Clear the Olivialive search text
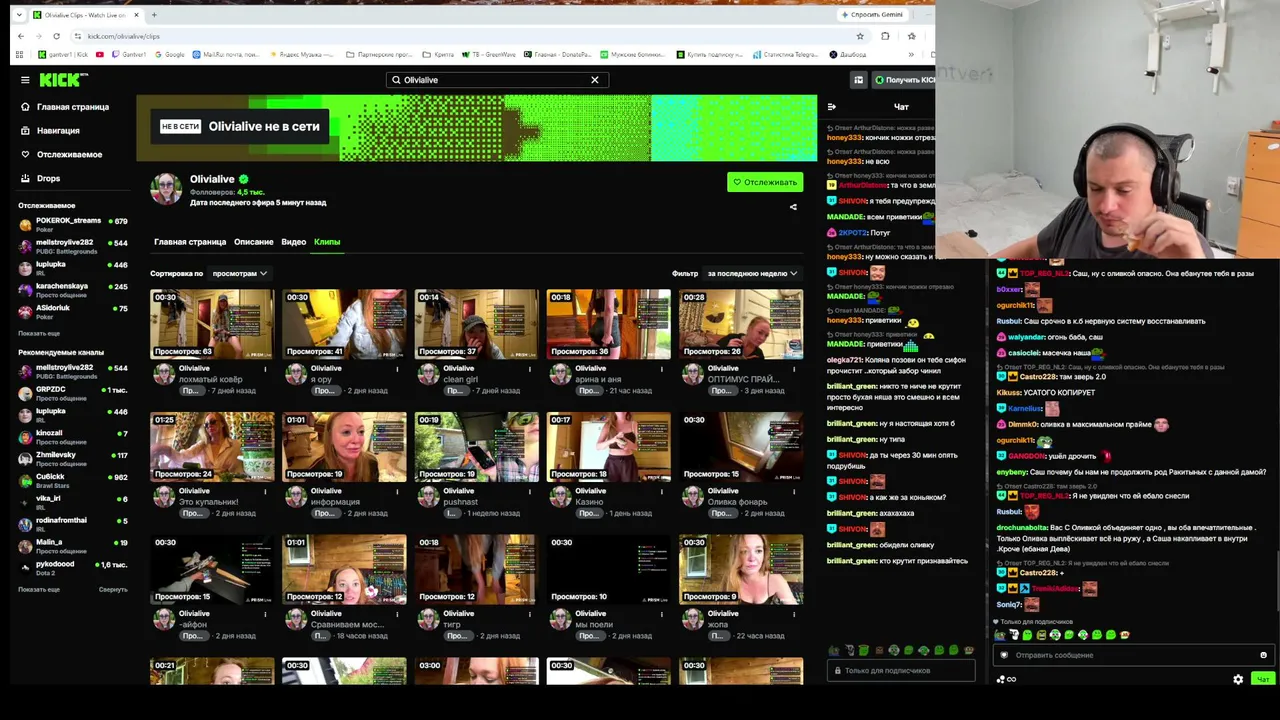Viewport: 1280px width, 720px height. click(595, 80)
